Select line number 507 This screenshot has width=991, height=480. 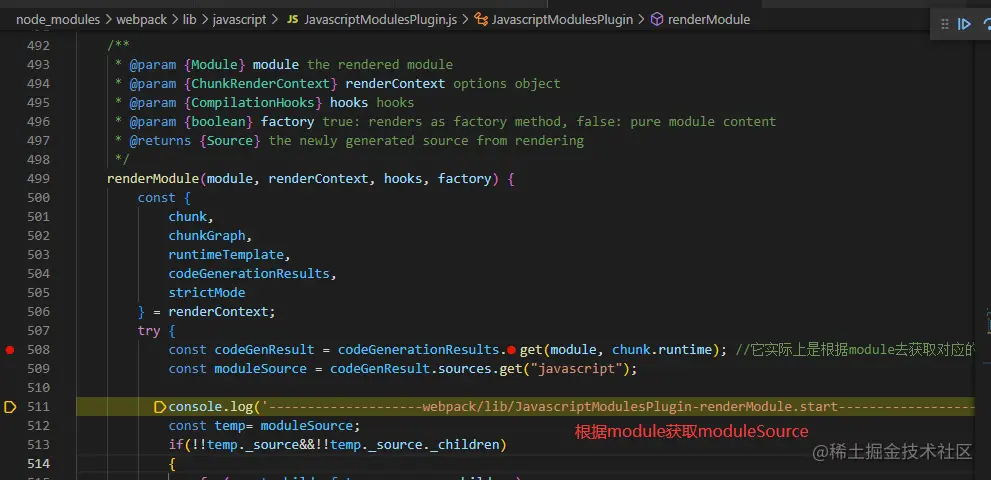[x=39, y=331]
